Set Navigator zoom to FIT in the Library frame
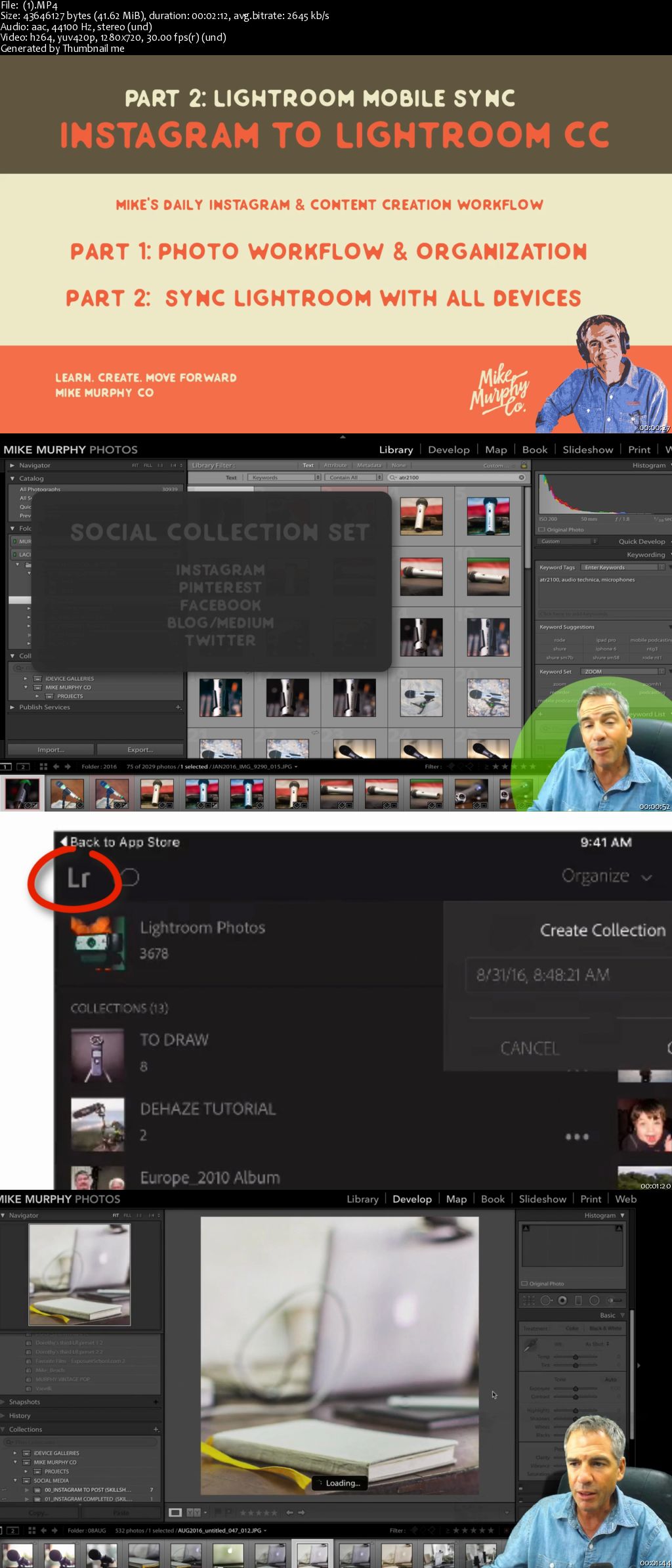 135,465
